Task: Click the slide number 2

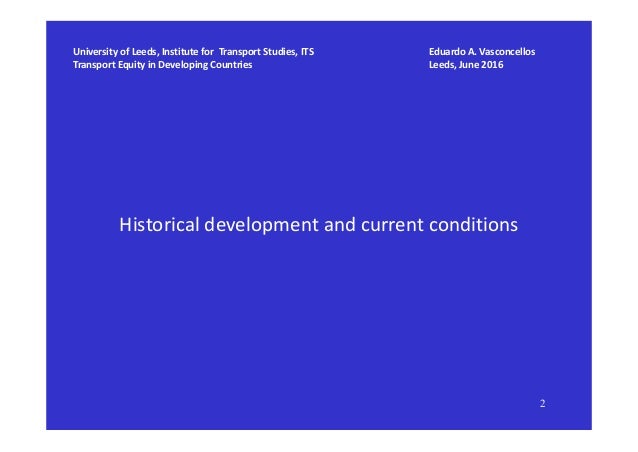Action: point(542,403)
